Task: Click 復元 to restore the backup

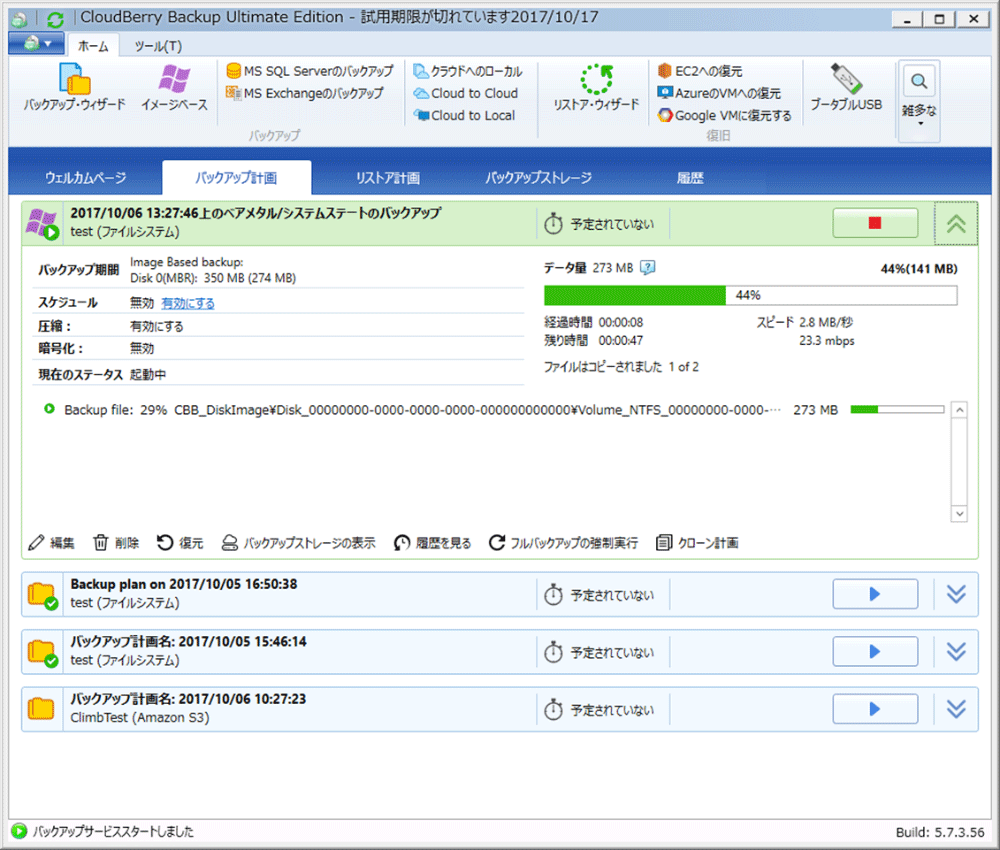Action: tap(180, 543)
